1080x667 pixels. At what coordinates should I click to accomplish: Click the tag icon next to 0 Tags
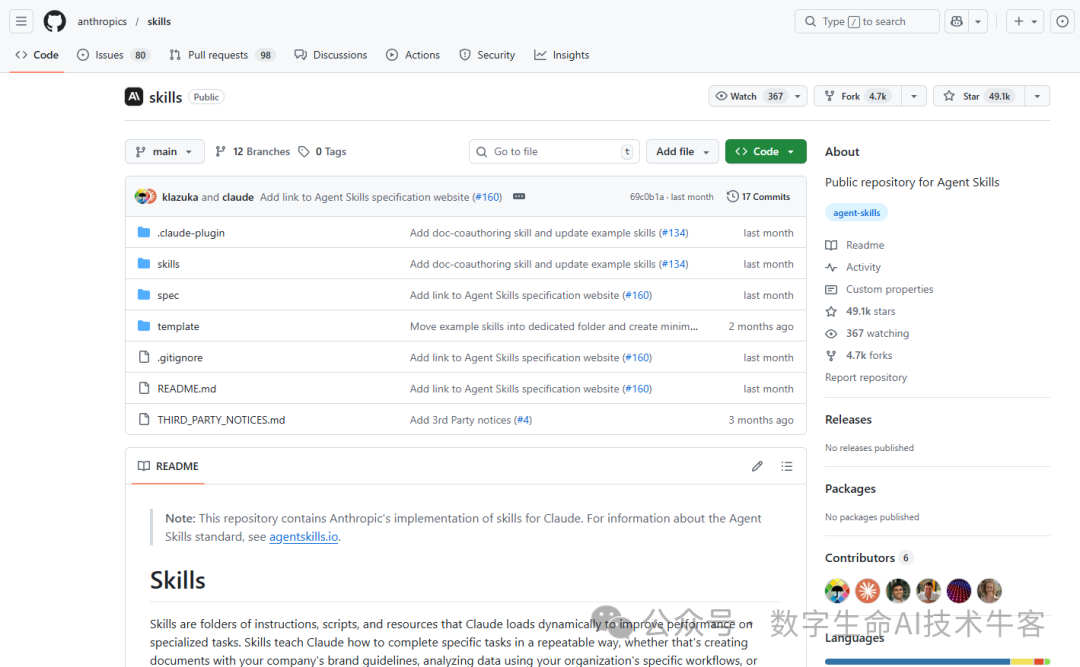click(x=304, y=152)
